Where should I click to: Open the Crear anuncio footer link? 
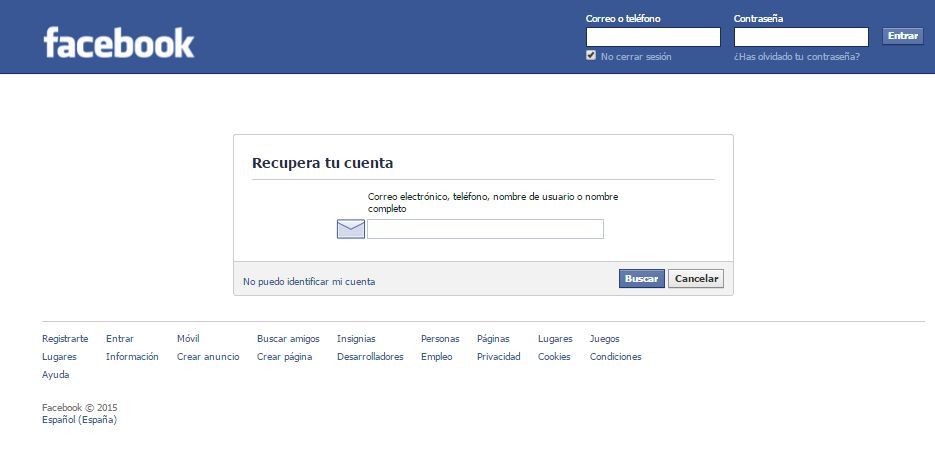tap(208, 357)
